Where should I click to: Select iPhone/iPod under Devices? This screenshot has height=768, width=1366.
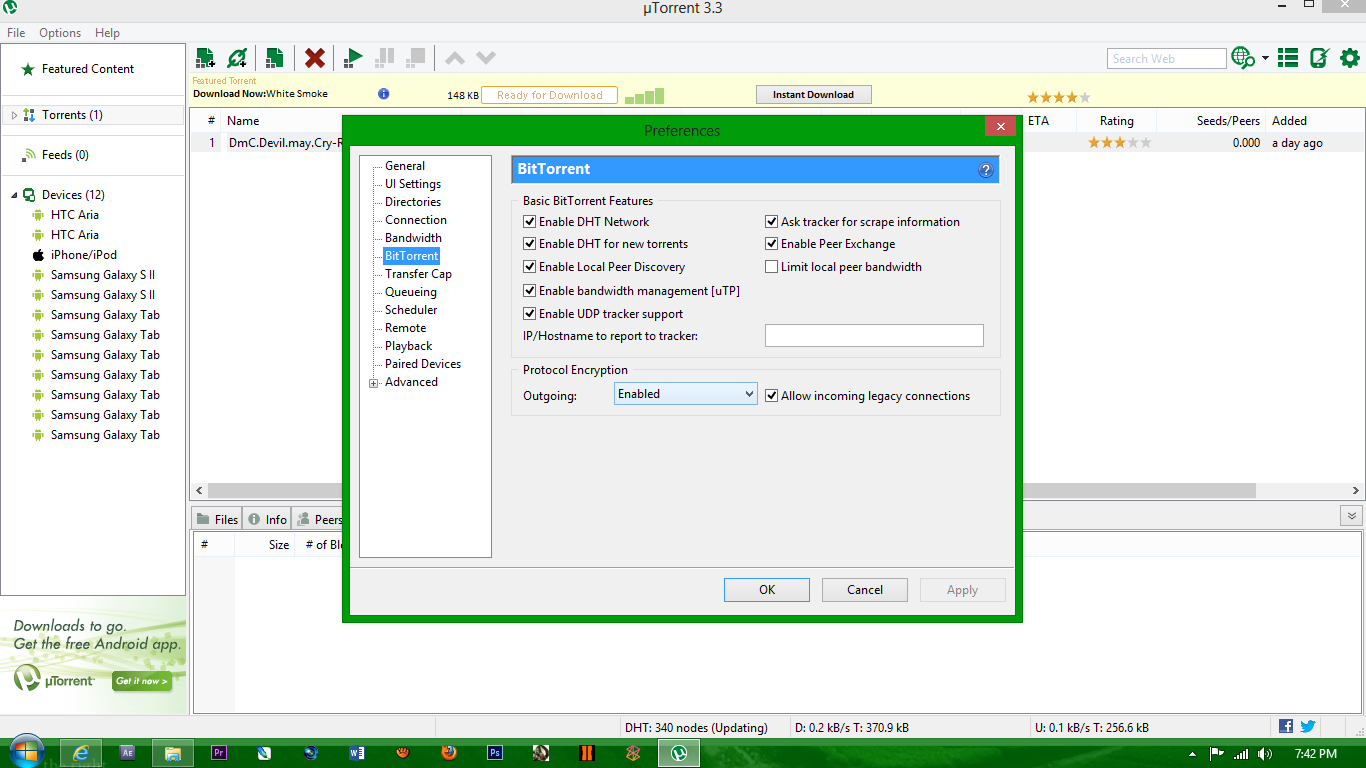coord(84,255)
